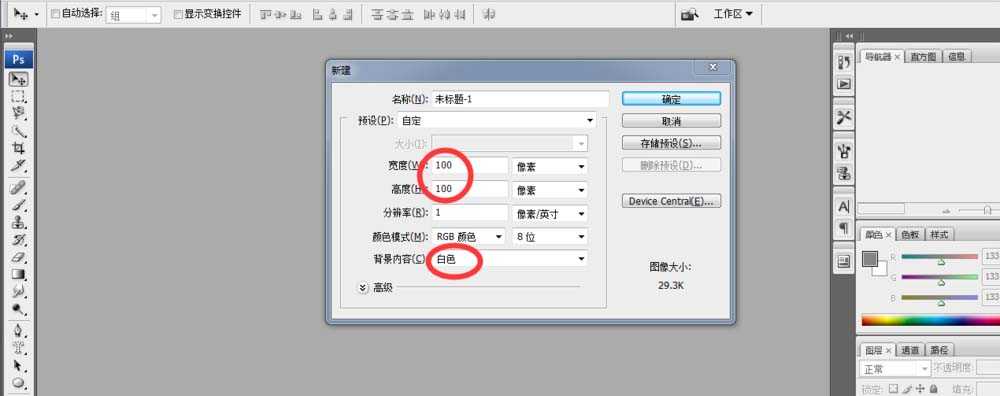This screenshot has width=1000, height=396.
Task: Switch to the 信息 tab
Action: (956, 57)
